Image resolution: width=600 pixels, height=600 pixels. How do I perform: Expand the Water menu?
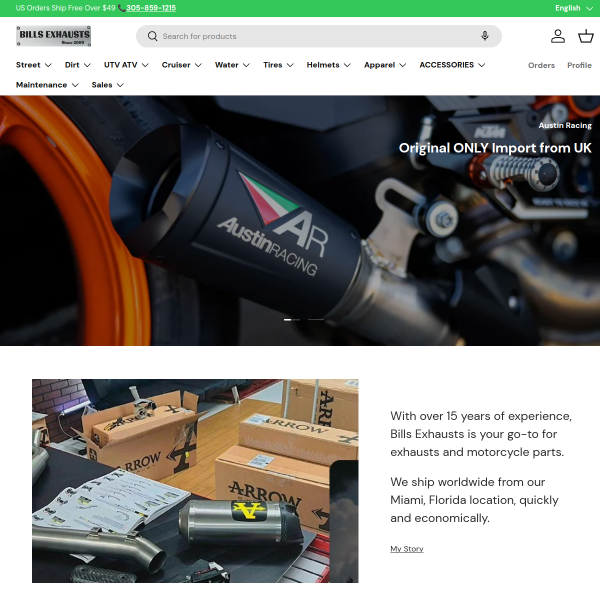(232, 65)
